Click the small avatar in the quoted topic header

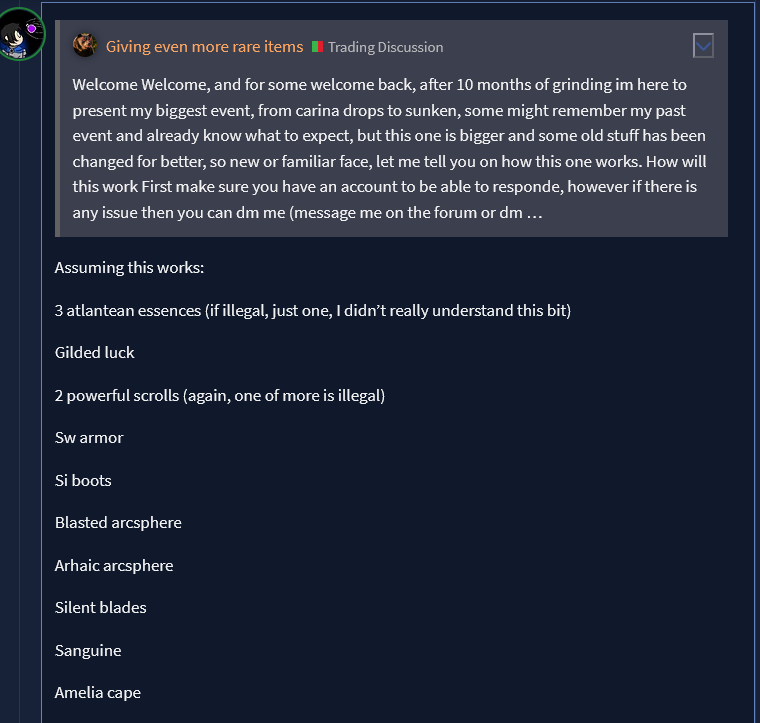(85, 45)
